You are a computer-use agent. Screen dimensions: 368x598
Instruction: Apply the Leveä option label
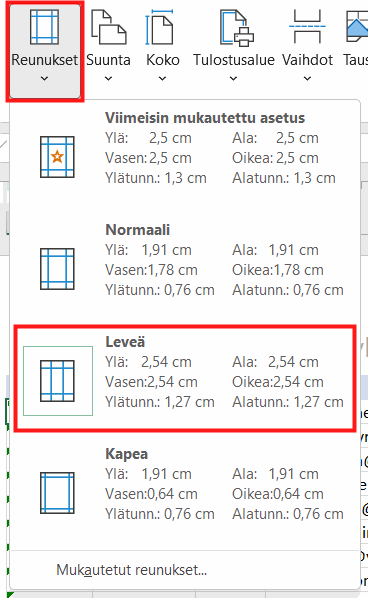(x=125, y=342)
